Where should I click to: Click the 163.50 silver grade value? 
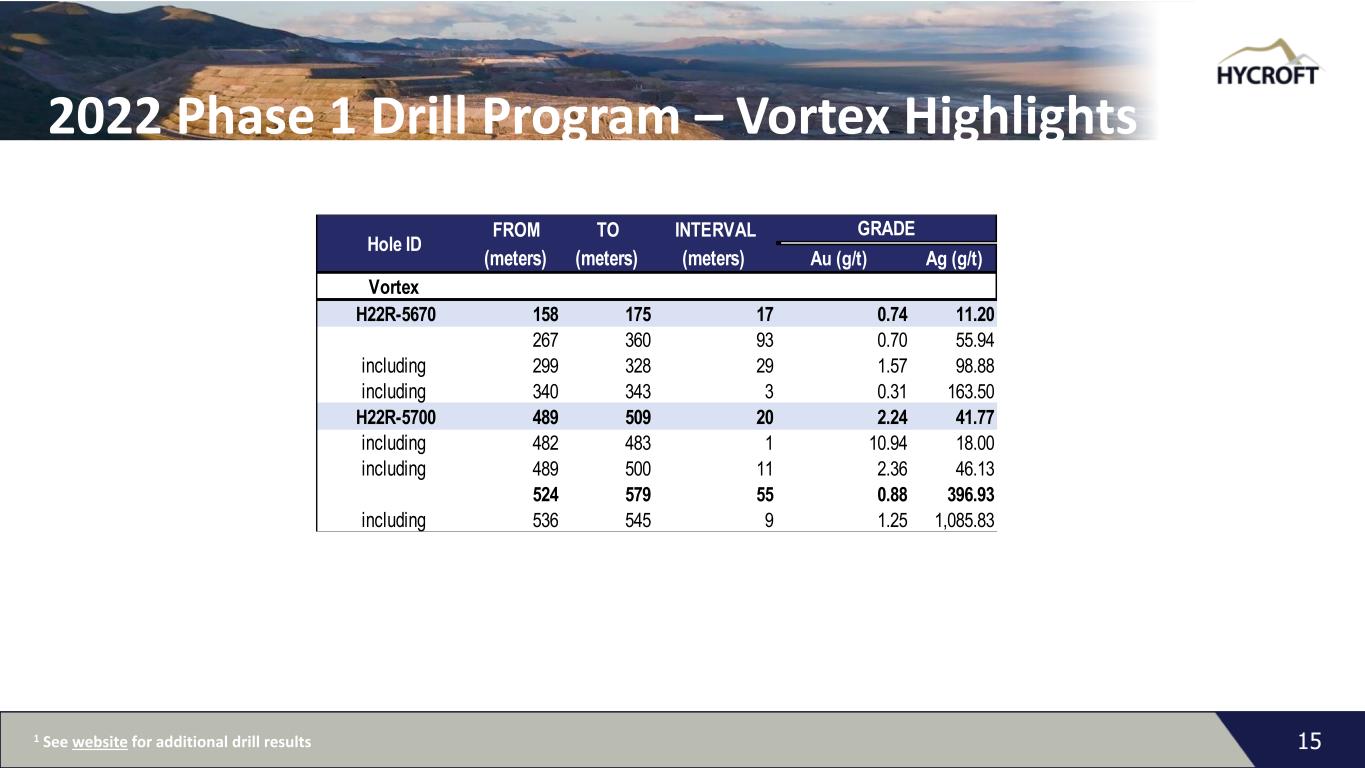click(x=965, y=391)
